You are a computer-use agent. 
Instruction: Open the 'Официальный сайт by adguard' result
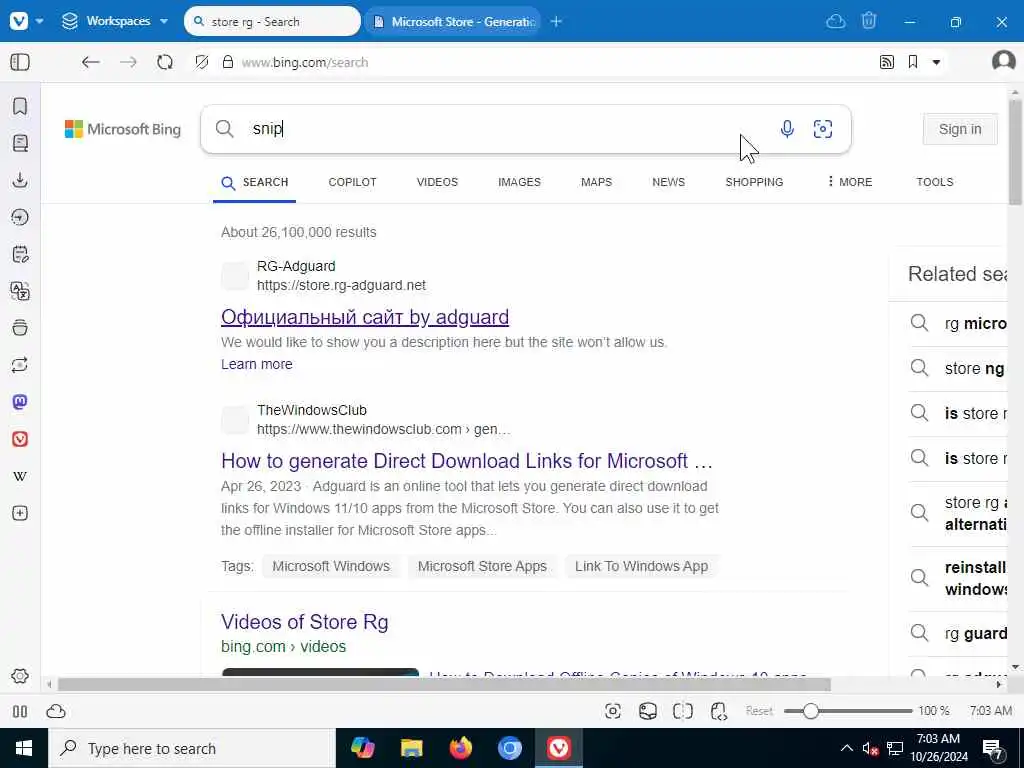click(365, 317)
